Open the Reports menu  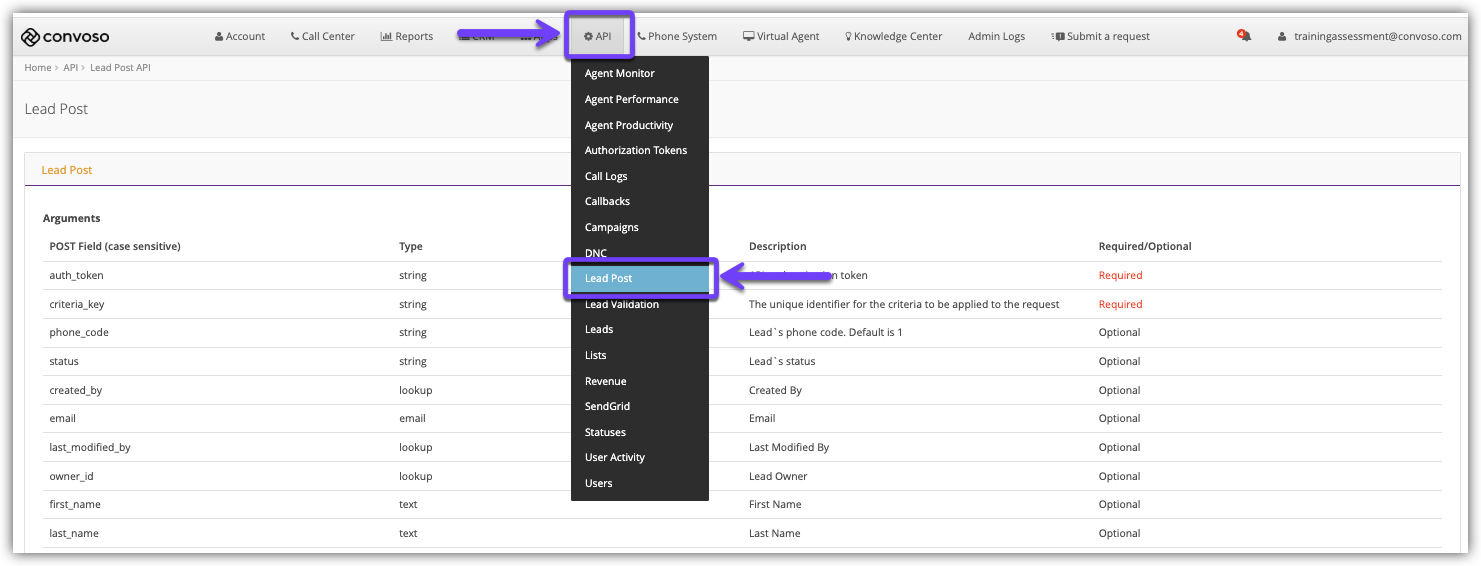point(407,37)
